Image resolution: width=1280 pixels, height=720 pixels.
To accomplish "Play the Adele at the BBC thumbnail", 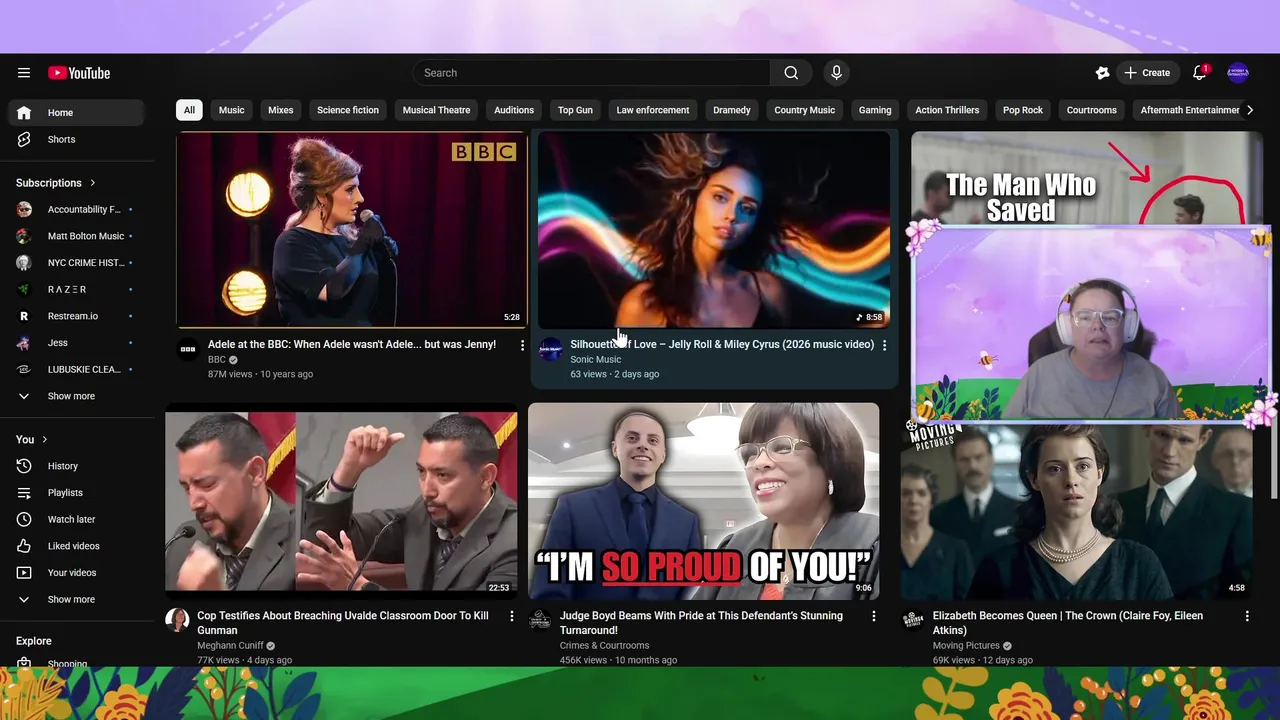I will (352, 229).
